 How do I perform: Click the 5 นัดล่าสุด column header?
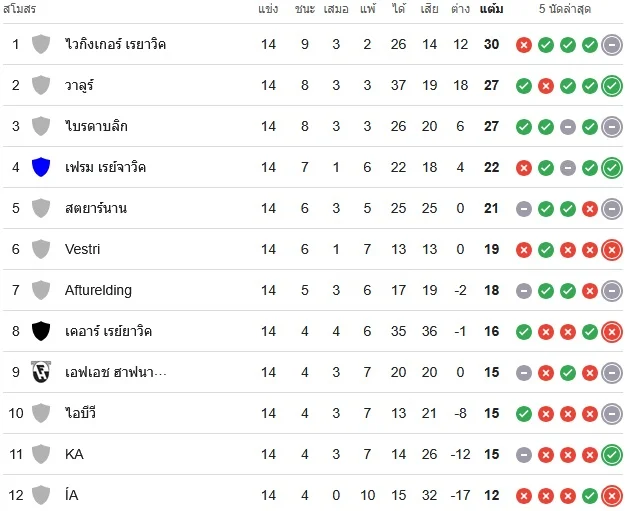(565, 9)
